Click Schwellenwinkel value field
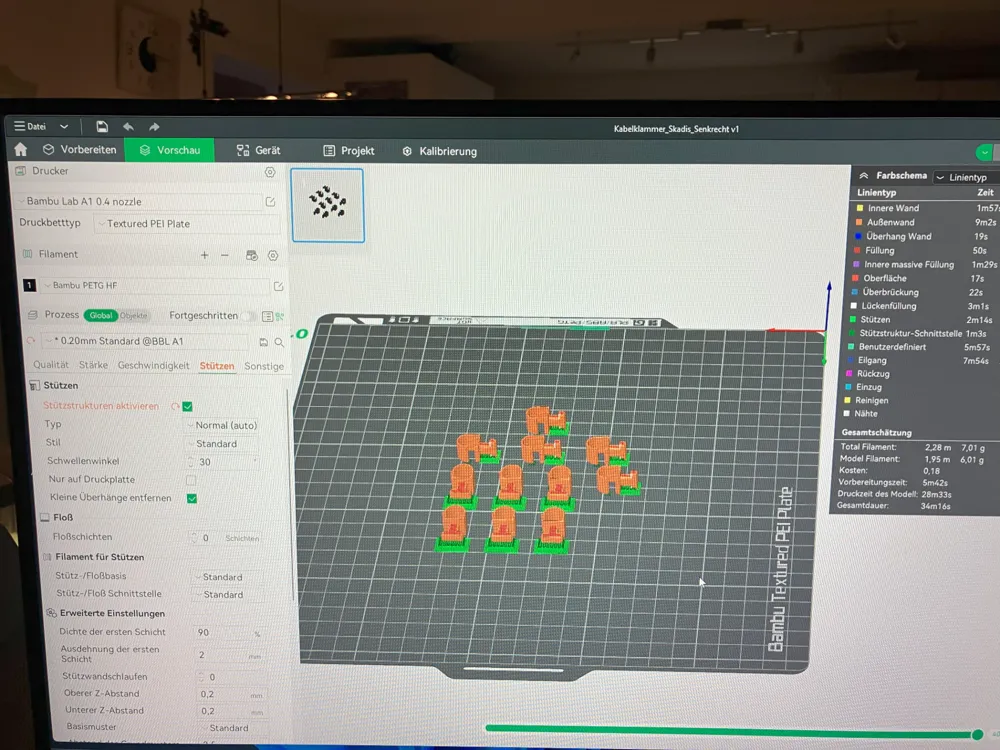The image size is (1000, 750). point(223,462)
